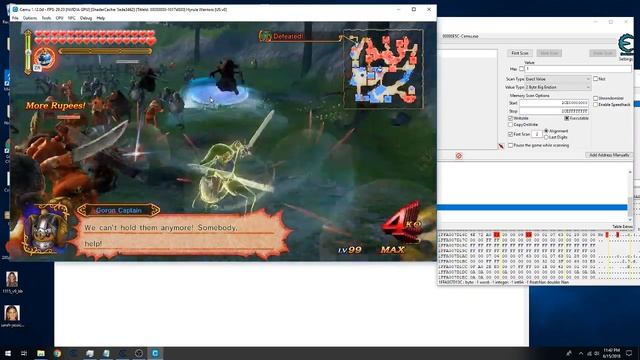Image resolution: width=640 pixels, height=360 pixels.
Task: Click the memory scan Start address field
Action: (554, 103)
